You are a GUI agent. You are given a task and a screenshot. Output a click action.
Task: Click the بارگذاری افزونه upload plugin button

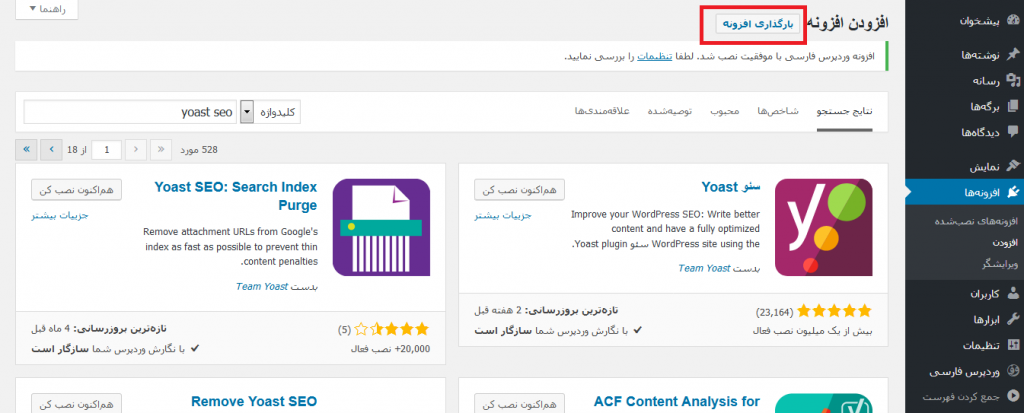[x=757, y=24]
